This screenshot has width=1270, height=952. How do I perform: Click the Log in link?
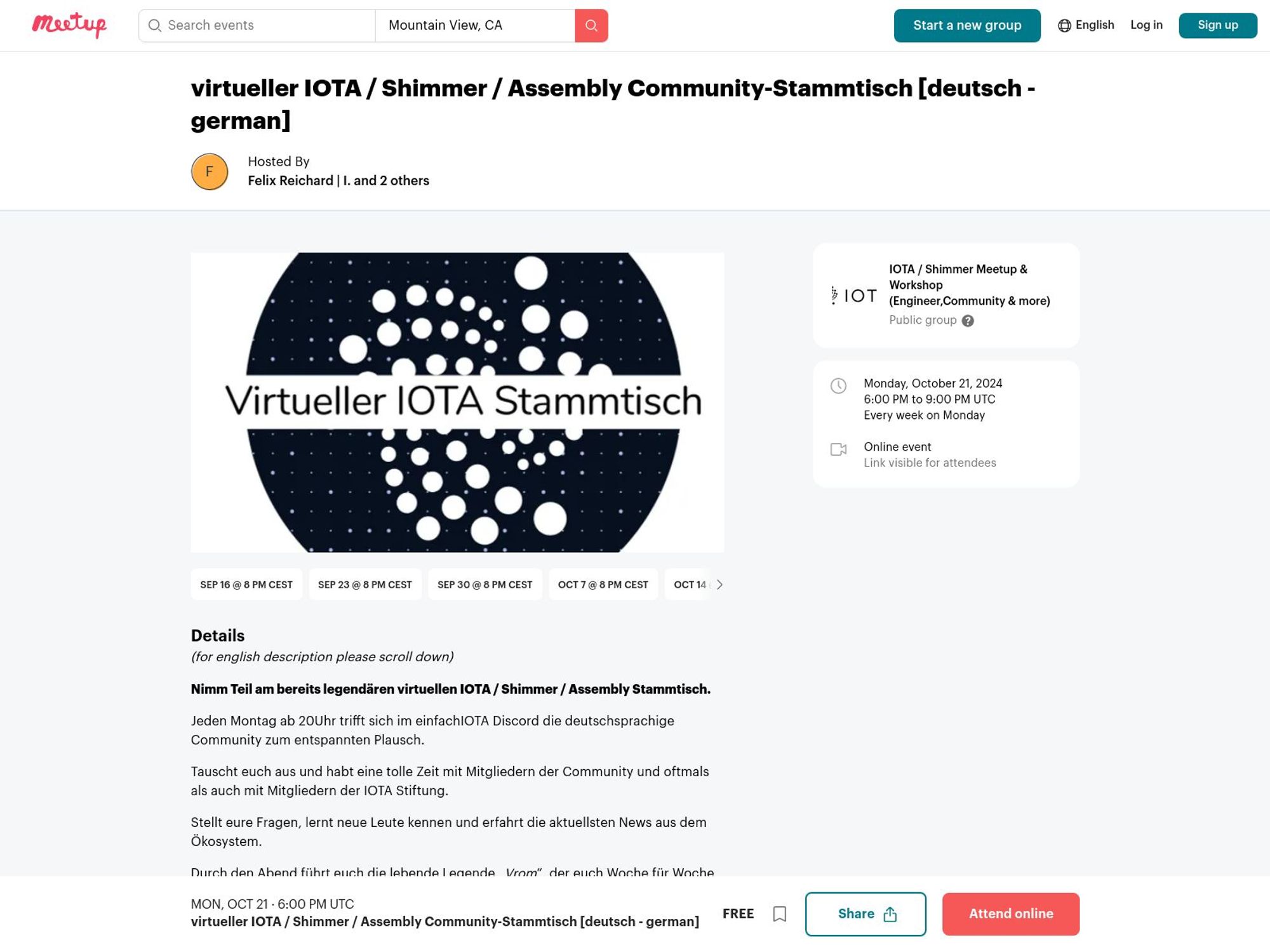1146,25
